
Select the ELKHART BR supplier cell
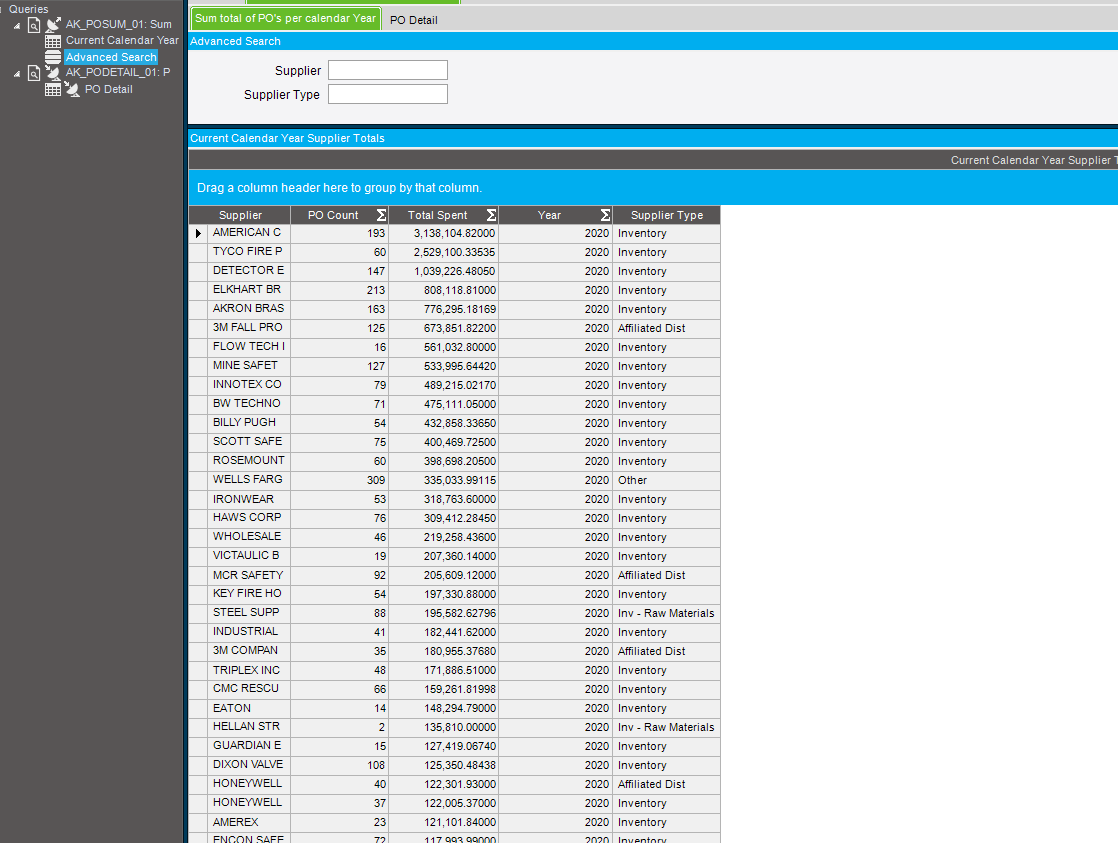tap(249, 290)
